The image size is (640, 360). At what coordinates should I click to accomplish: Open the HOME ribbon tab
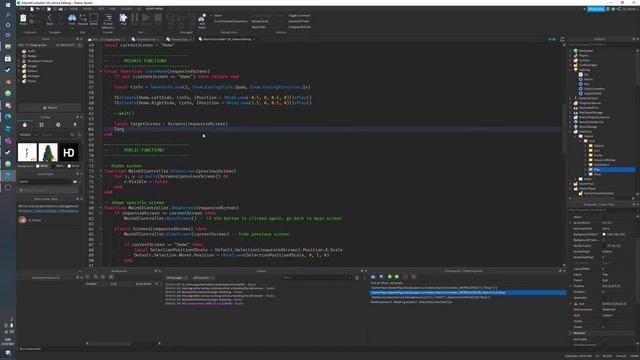[x=74, y=9]
